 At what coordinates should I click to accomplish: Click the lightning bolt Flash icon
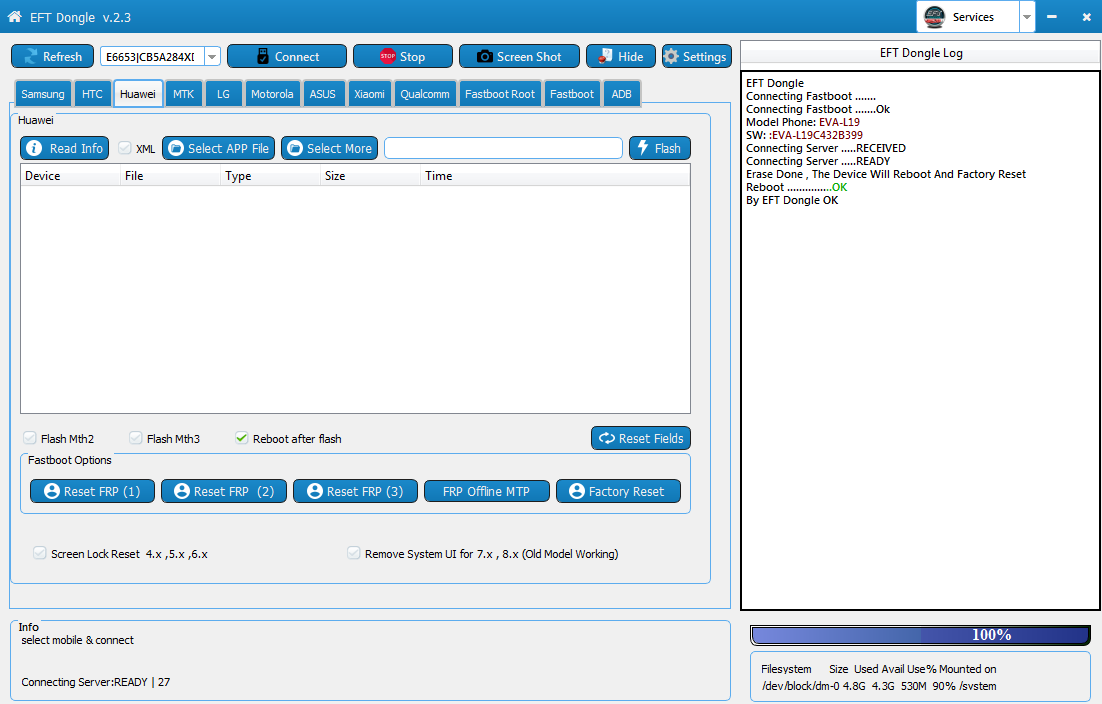[x=642, y=148]
